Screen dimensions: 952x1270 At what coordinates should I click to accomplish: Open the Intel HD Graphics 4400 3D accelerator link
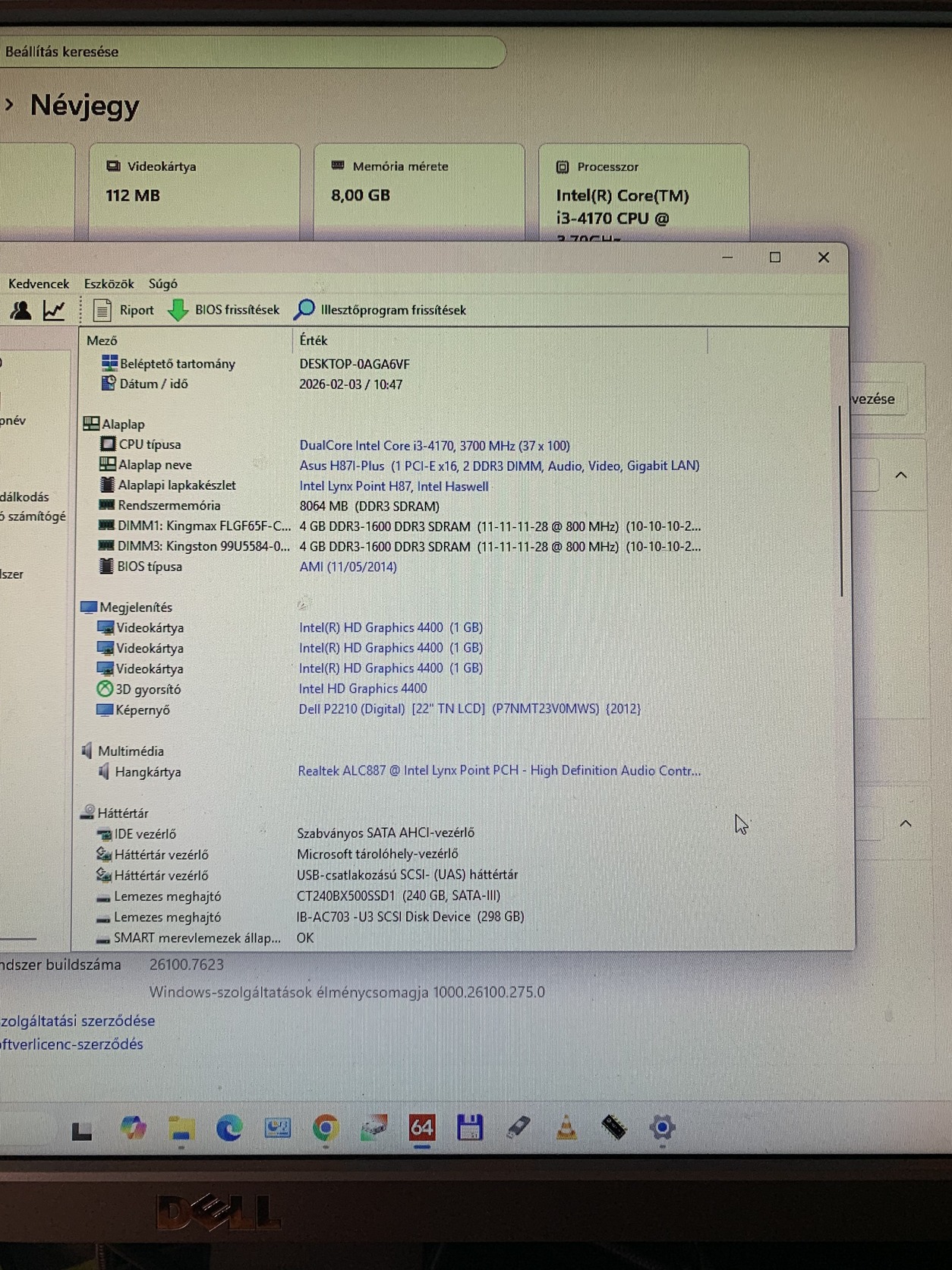coord(363,688)
